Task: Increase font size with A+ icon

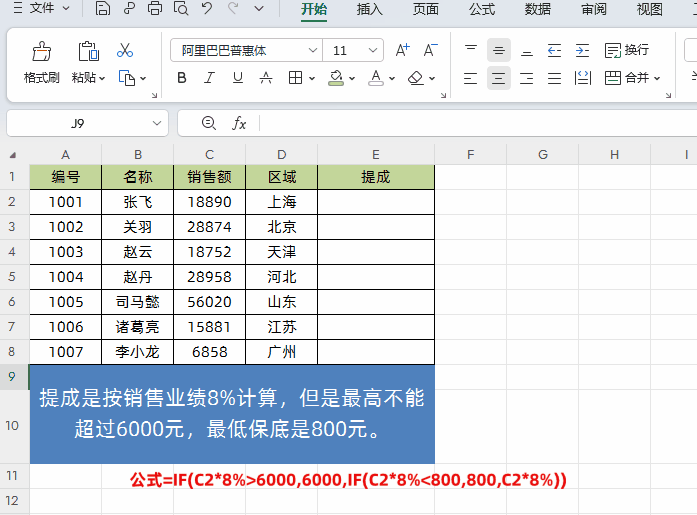Action: pos(403,50)
